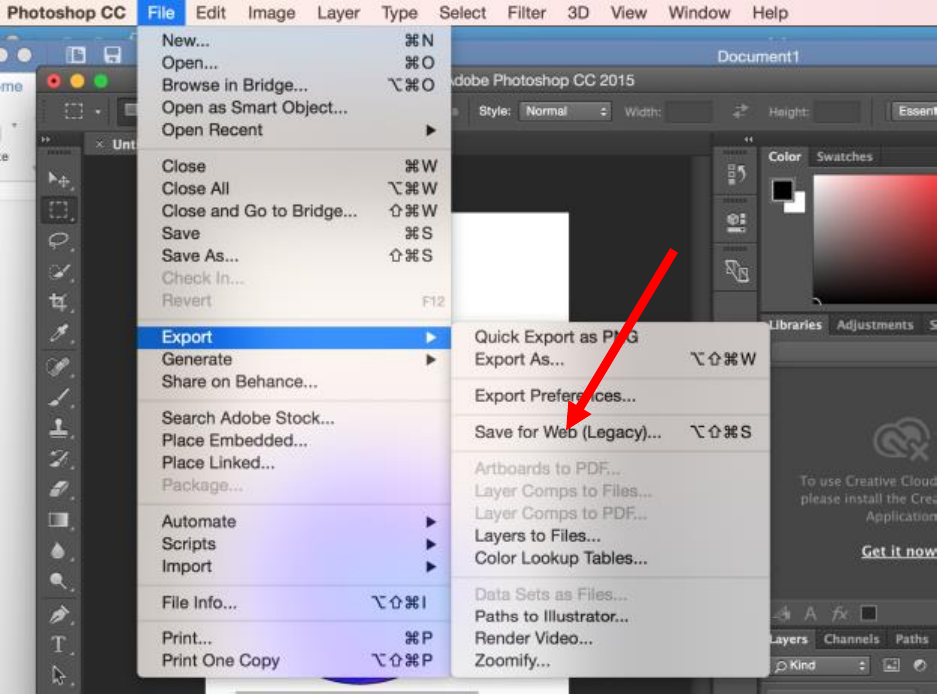Select the Eyedropper tool

point(59,333)
